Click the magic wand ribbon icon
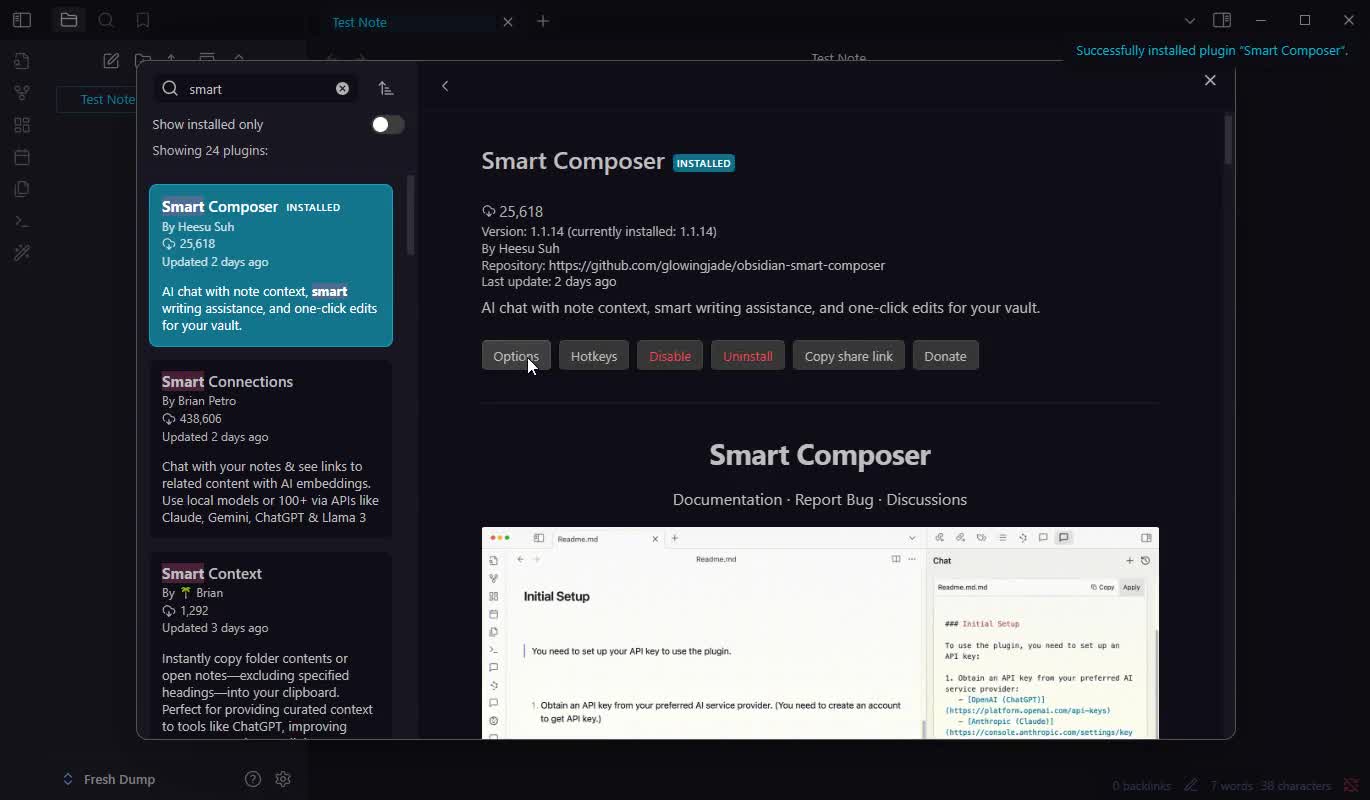Image resolution: width=1370 pixels, height=800 pixels. [x=22, y=253]
